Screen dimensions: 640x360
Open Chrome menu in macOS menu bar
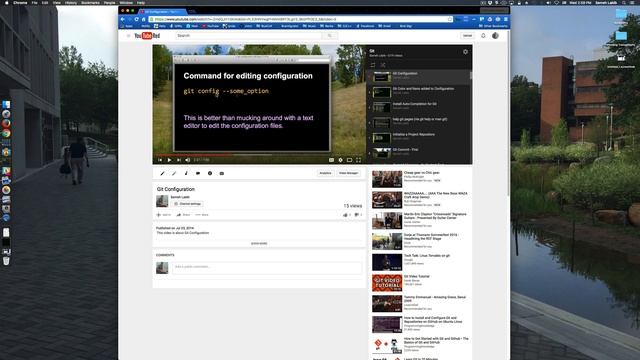pos(20,2)
